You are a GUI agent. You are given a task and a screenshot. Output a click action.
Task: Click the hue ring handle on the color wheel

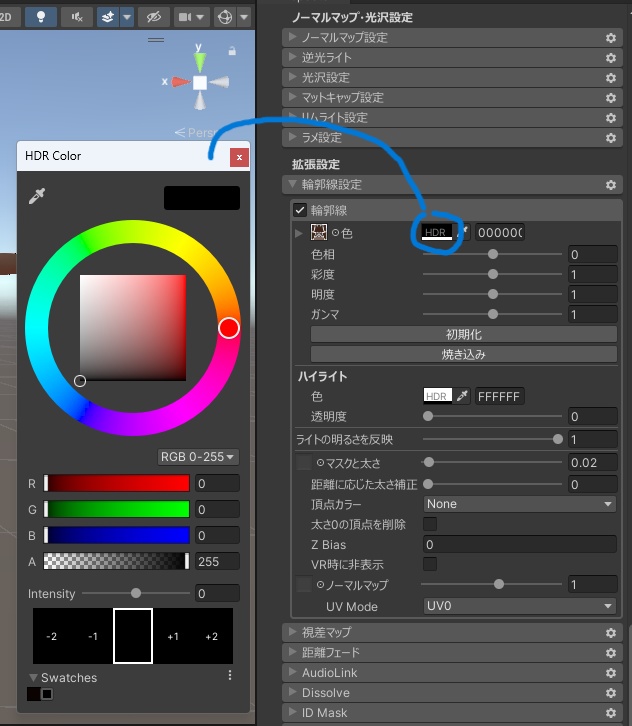click(229, 328)
